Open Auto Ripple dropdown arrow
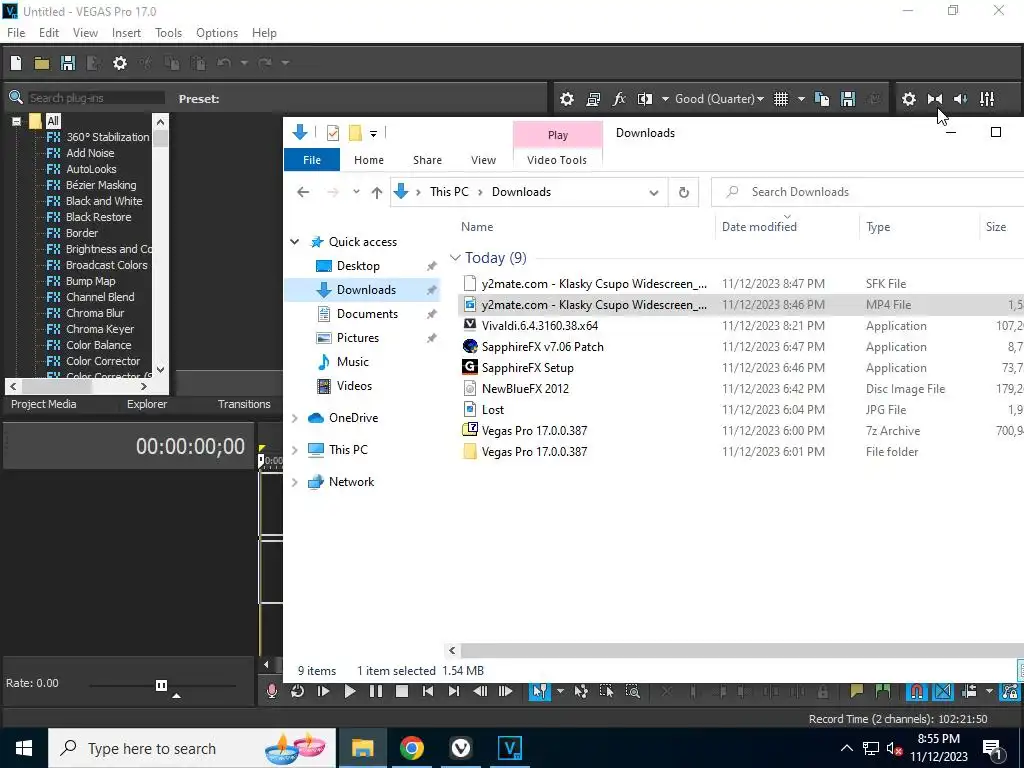The image size is (1024, 768). [989, 691]
